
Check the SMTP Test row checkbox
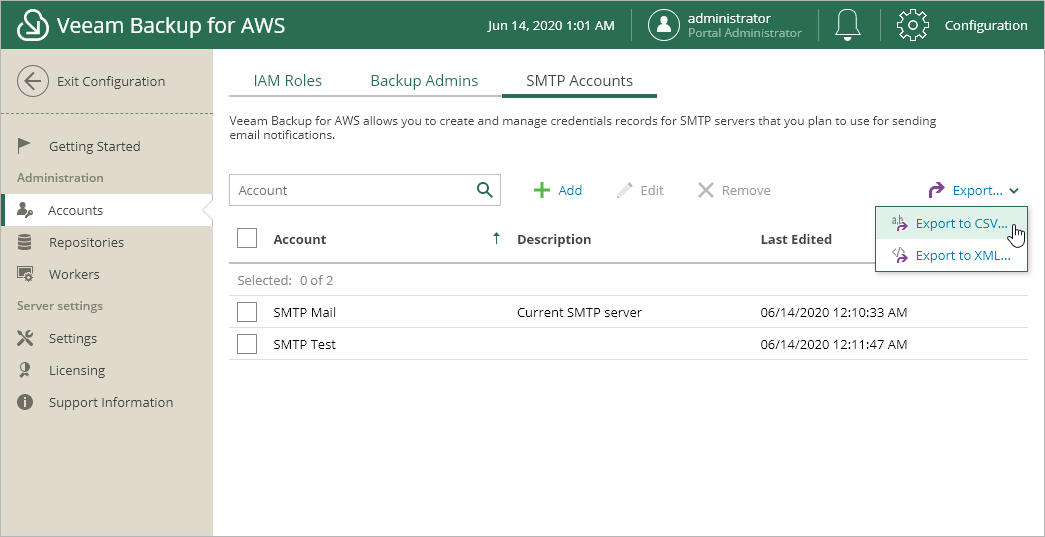(x=247, y=344)
